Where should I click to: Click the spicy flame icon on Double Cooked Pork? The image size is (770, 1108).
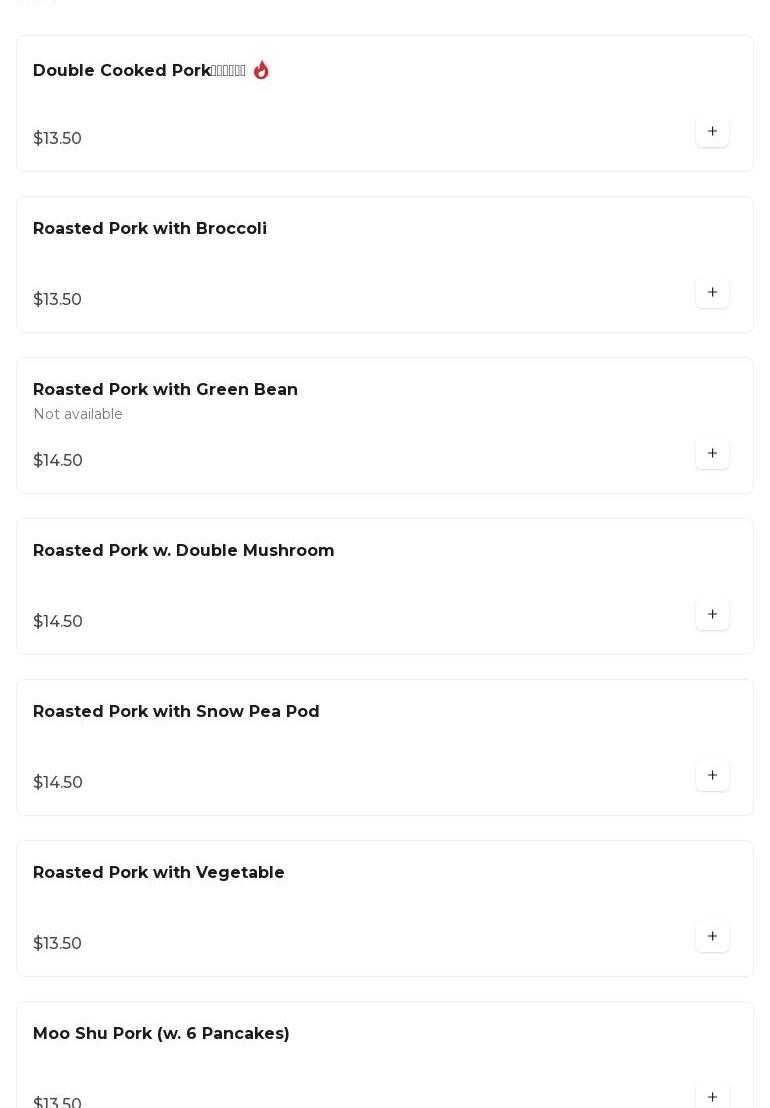tap(261, 70)
